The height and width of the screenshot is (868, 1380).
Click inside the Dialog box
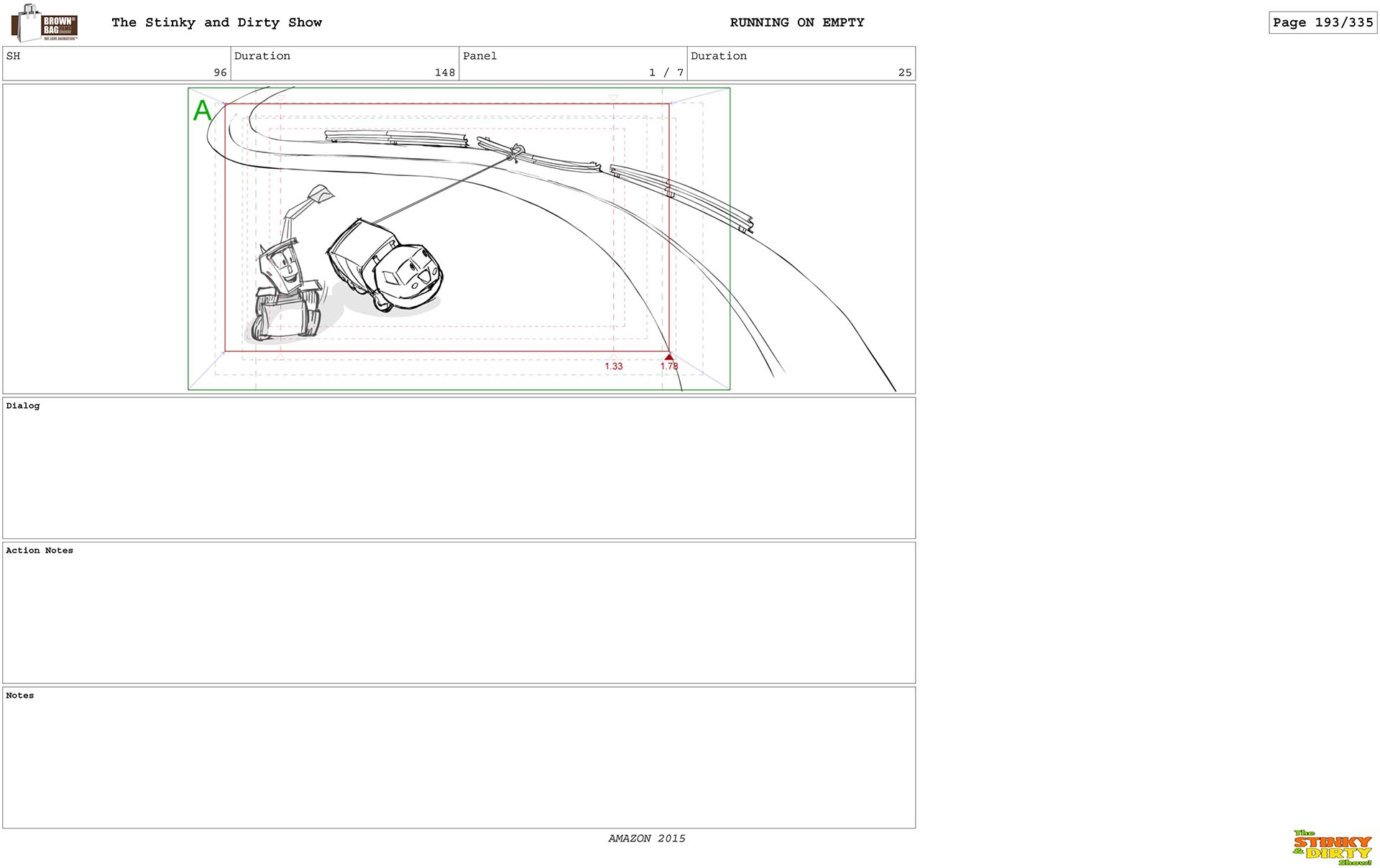[x=459, y=468]
